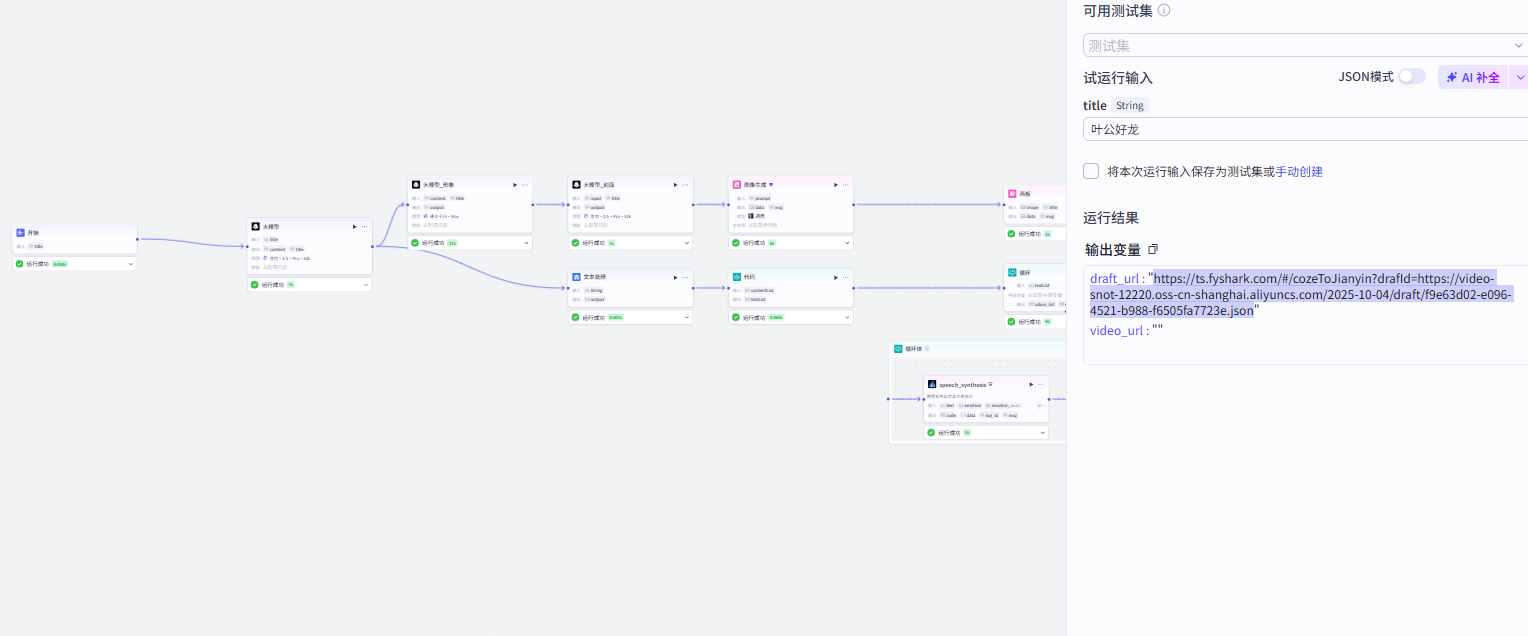Open the info icon beside 可用测试集
Viewport: 1528px width, 636px height.
(x=1164, y=10)
